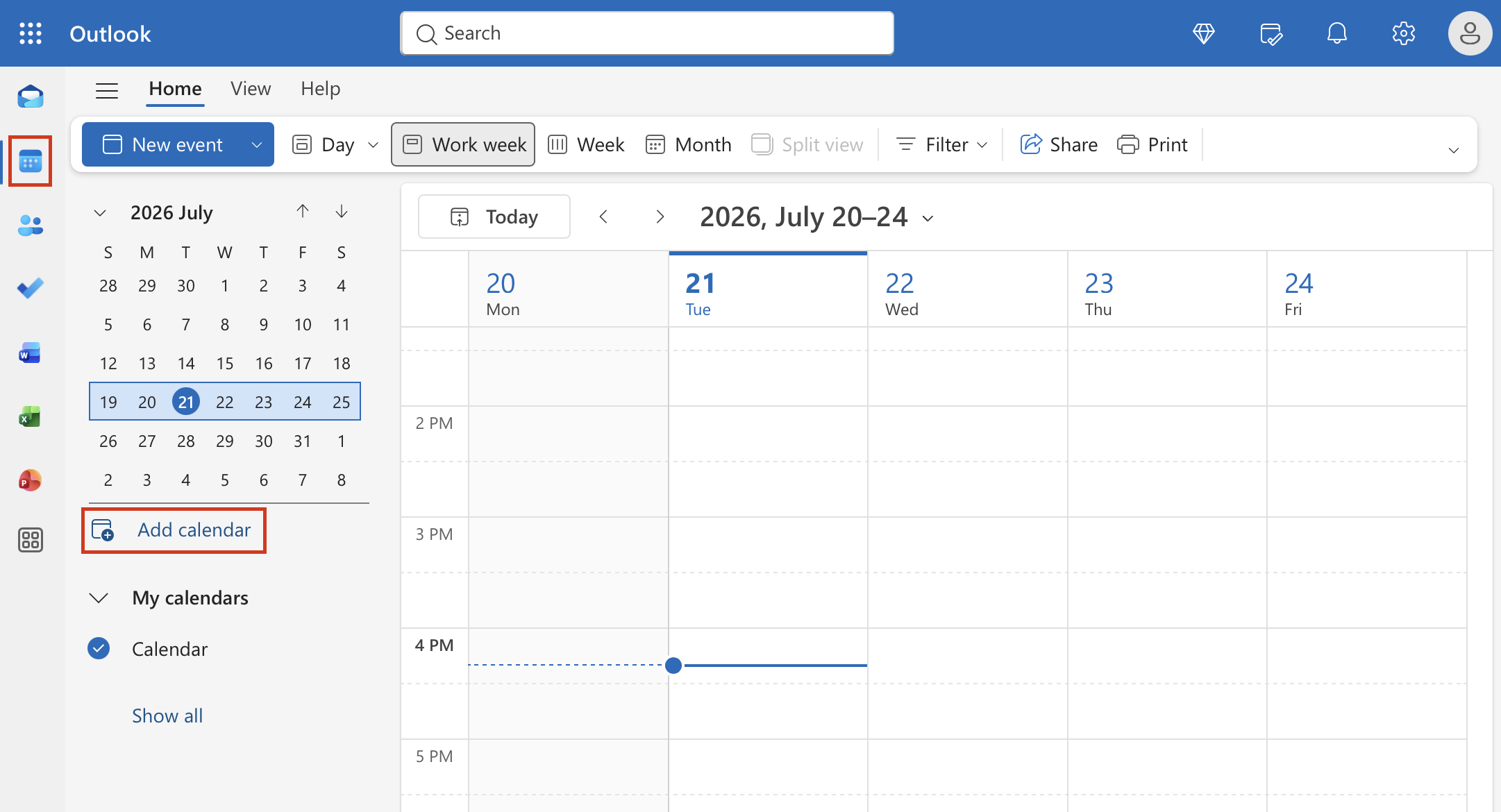Image resolution: width=1501 pixels, height=812 pixels.
Task: Open the New event dropdown arrow
Action: 256,144
